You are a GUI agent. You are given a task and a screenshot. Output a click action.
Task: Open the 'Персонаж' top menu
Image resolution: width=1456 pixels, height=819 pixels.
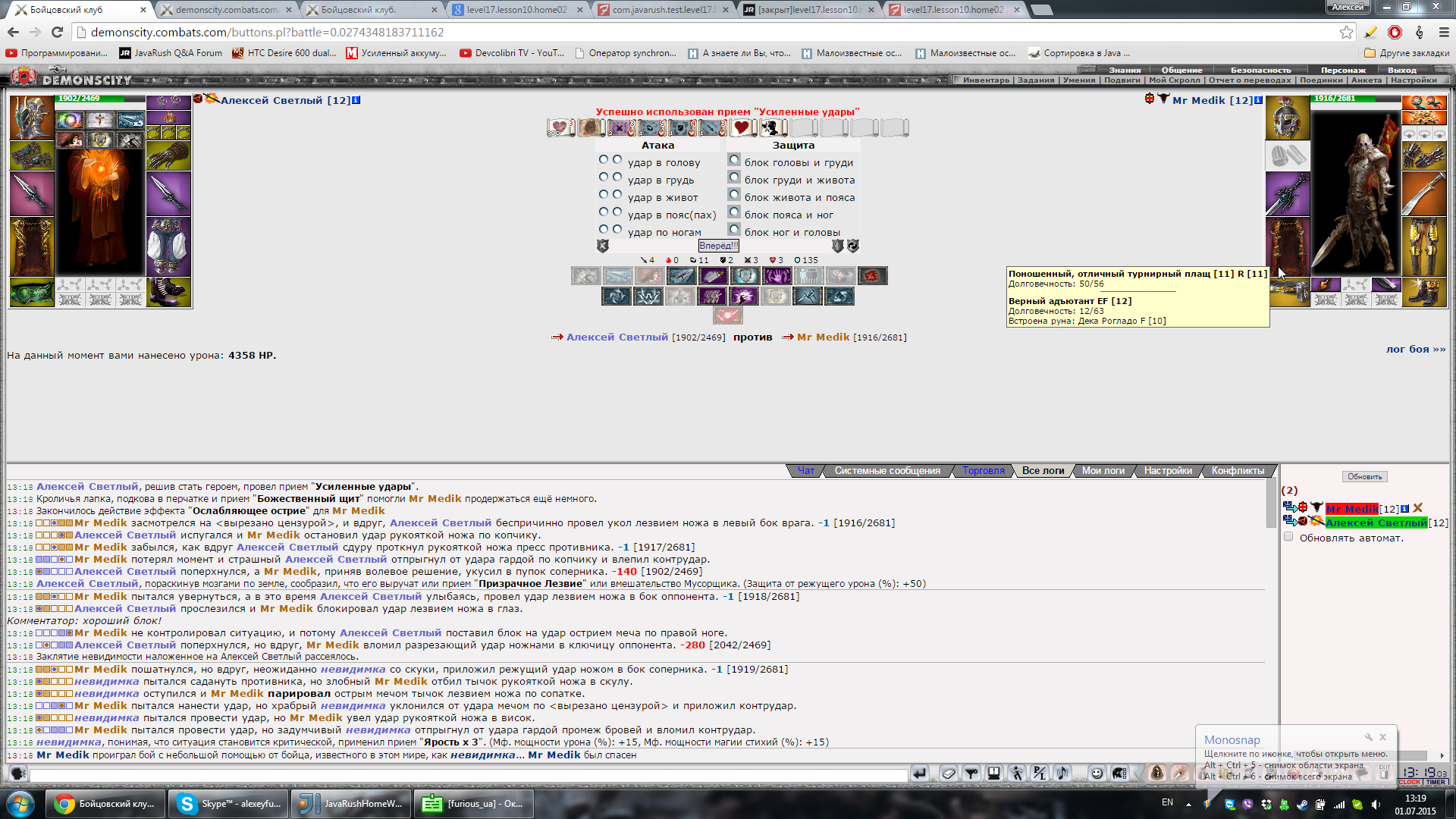pos(1343,70)
